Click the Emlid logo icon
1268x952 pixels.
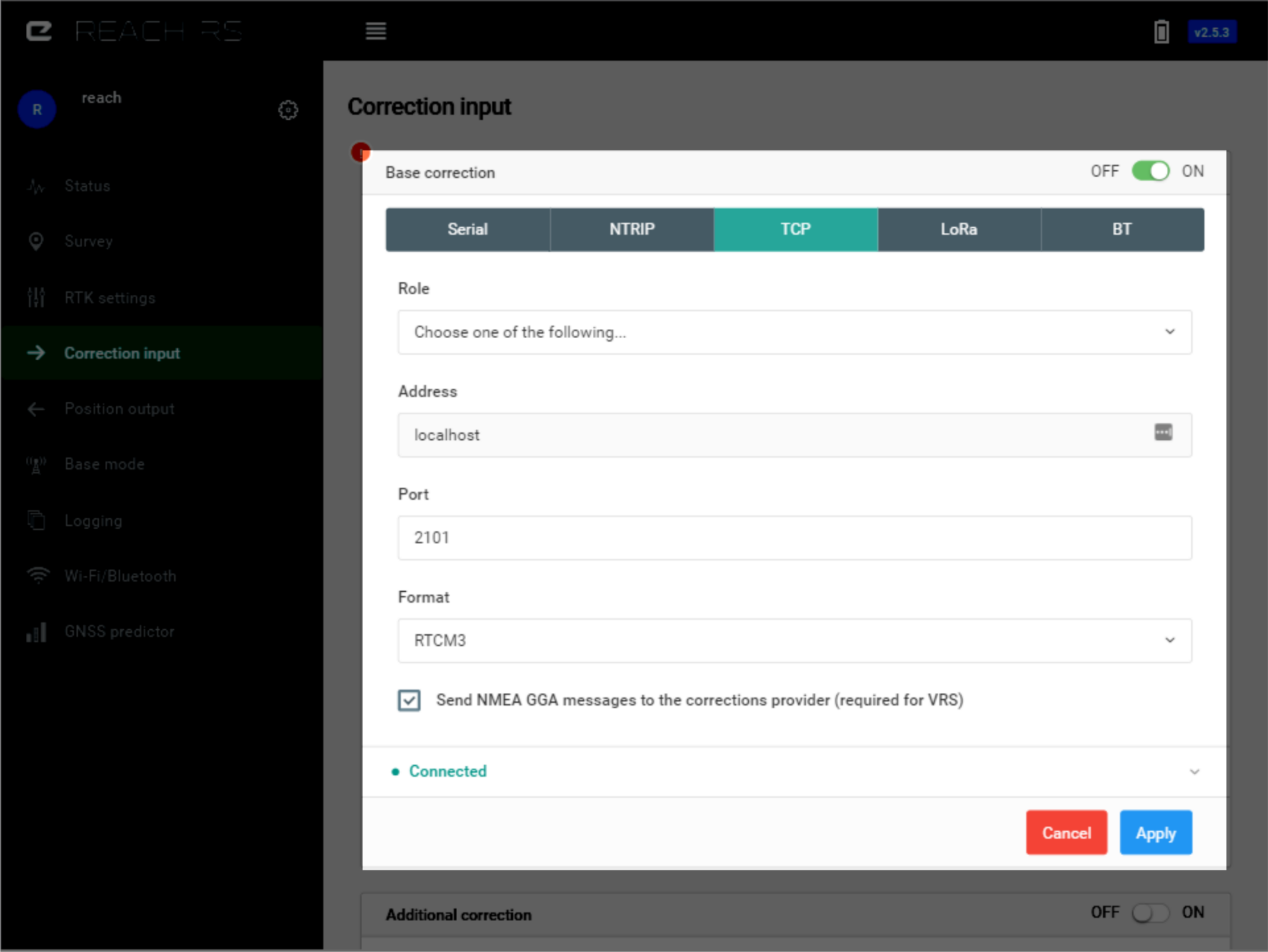(x=39, y=31)
